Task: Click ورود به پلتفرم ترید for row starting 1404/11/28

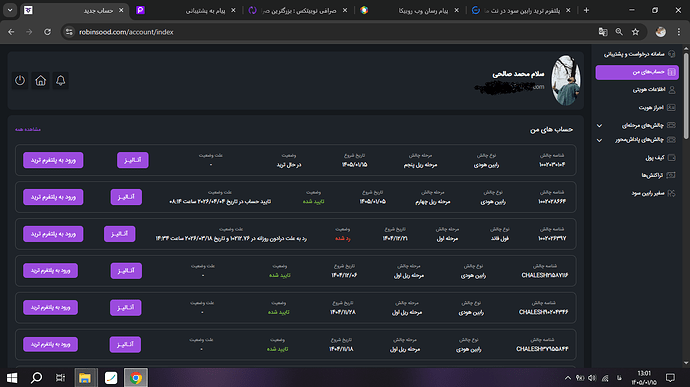Action: coord(51,308)
